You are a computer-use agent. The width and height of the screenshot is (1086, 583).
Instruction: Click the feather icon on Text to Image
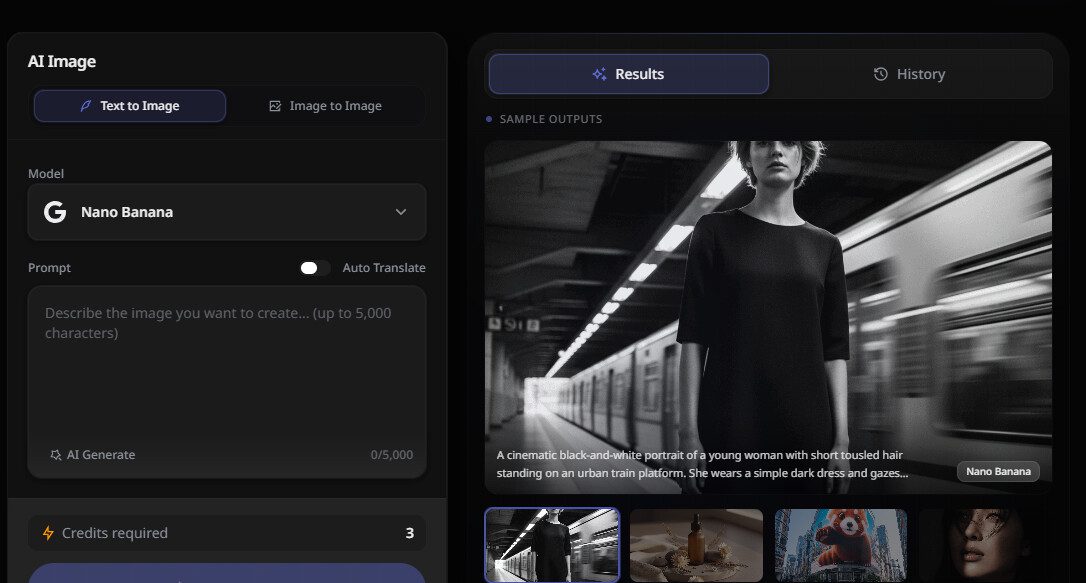[86, 106]
